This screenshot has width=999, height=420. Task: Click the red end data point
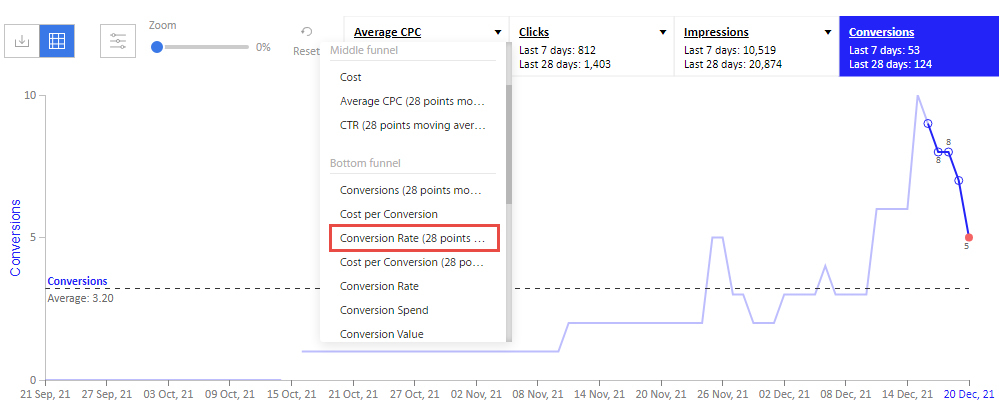tap(968, 237)
